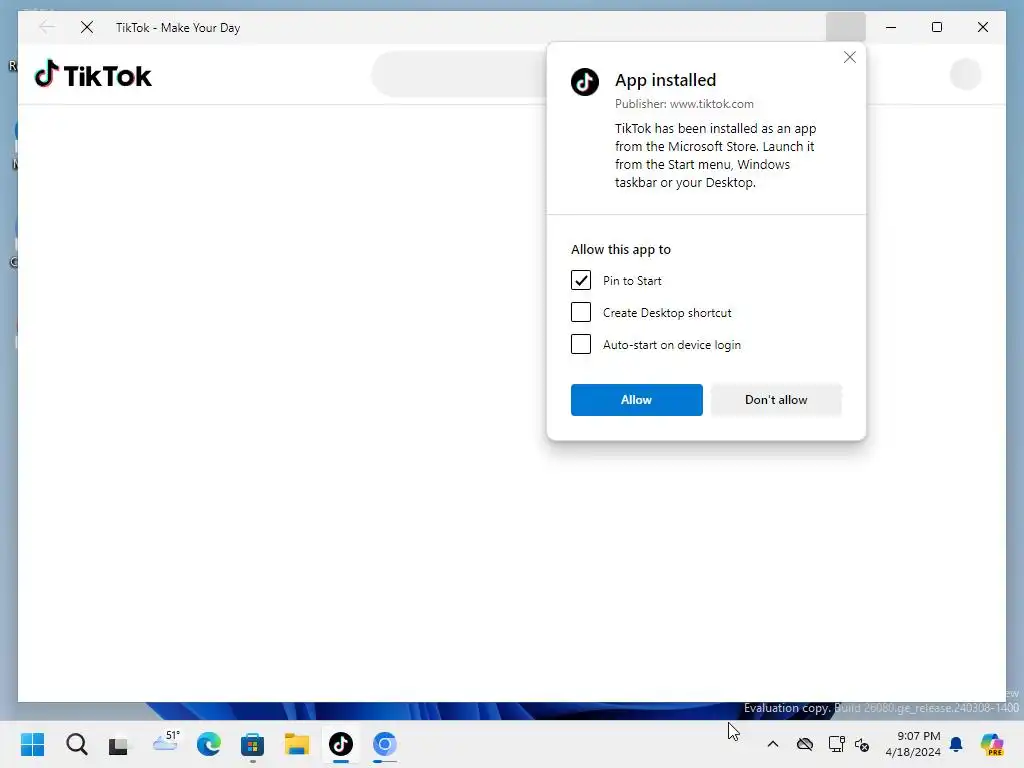
Task: Enable Auto-start on device login checkbox
Action: pos(581,344)
